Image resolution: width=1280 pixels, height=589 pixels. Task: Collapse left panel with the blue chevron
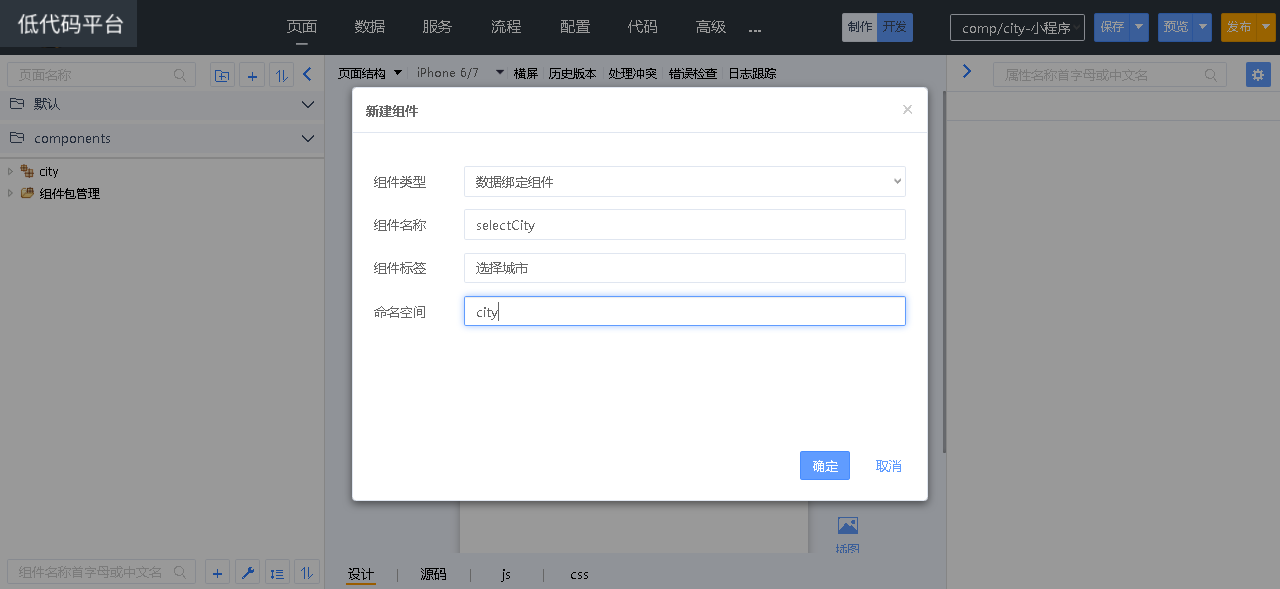tap(307, 74)
